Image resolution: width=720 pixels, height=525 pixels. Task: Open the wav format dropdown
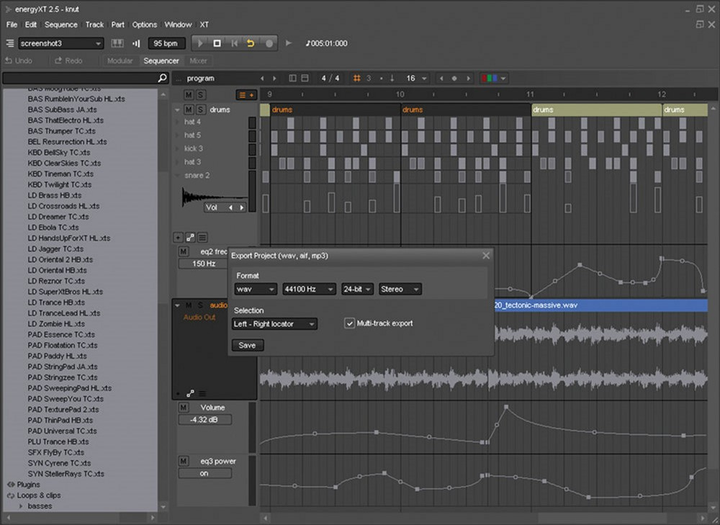click(x=255, y=289)
